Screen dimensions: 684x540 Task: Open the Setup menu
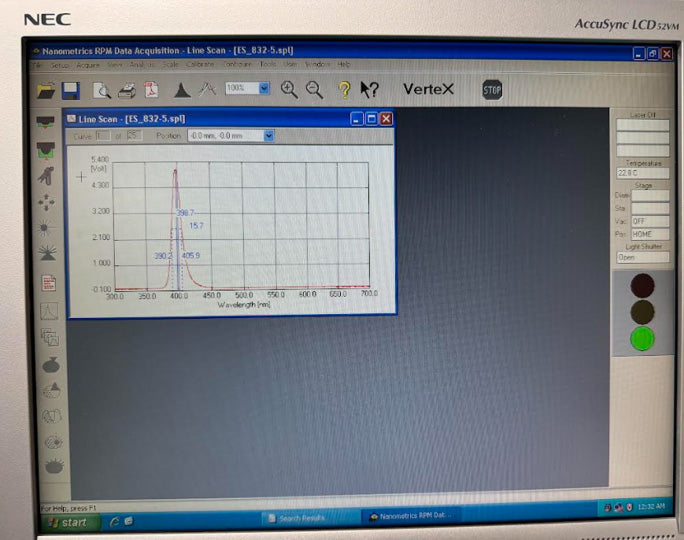pyautogui.click(x=60, y=65)
